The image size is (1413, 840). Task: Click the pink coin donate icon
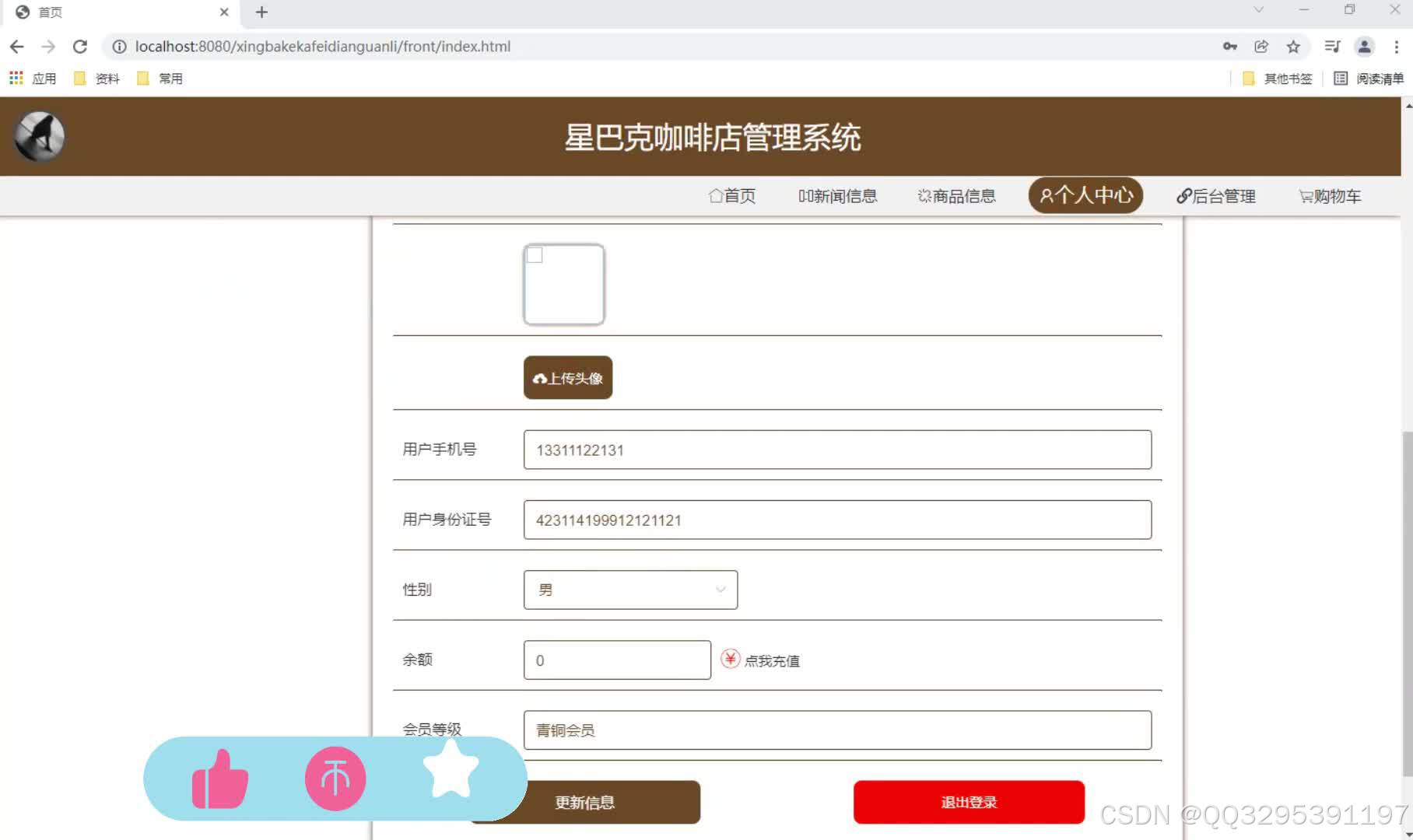tap(335, 779)
